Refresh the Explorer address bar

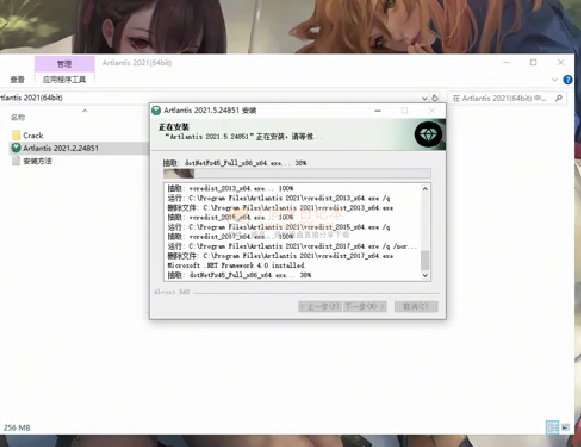pos(436,98)
